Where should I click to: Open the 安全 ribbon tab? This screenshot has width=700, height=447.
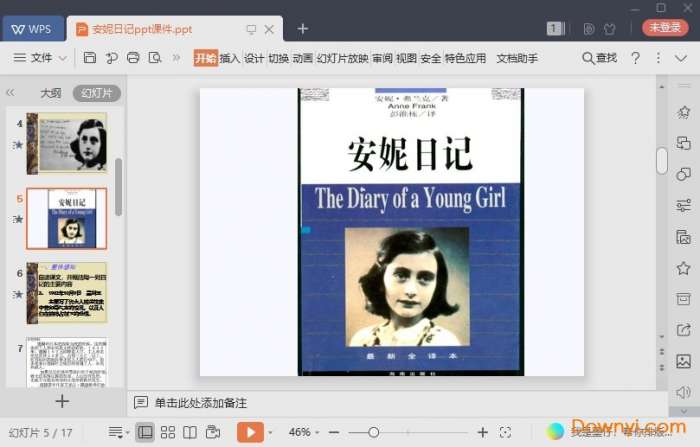click(431, 58)
